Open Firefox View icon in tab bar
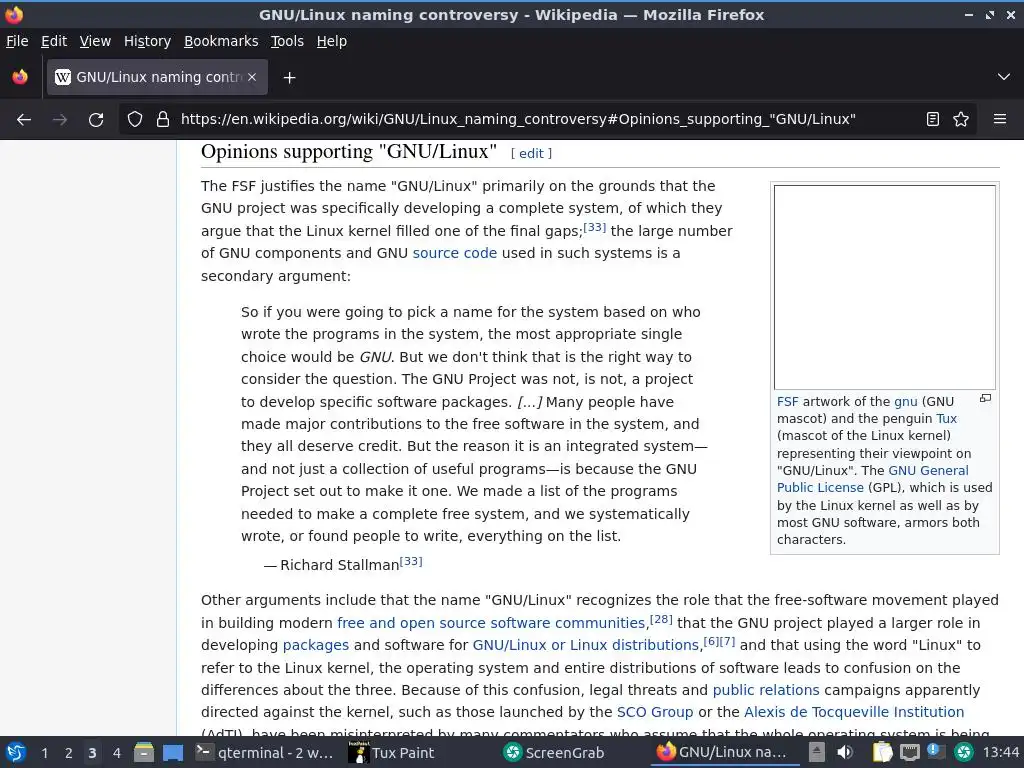Image resolution: width=1024 pixels, height=768 pixels. [20, 77]
